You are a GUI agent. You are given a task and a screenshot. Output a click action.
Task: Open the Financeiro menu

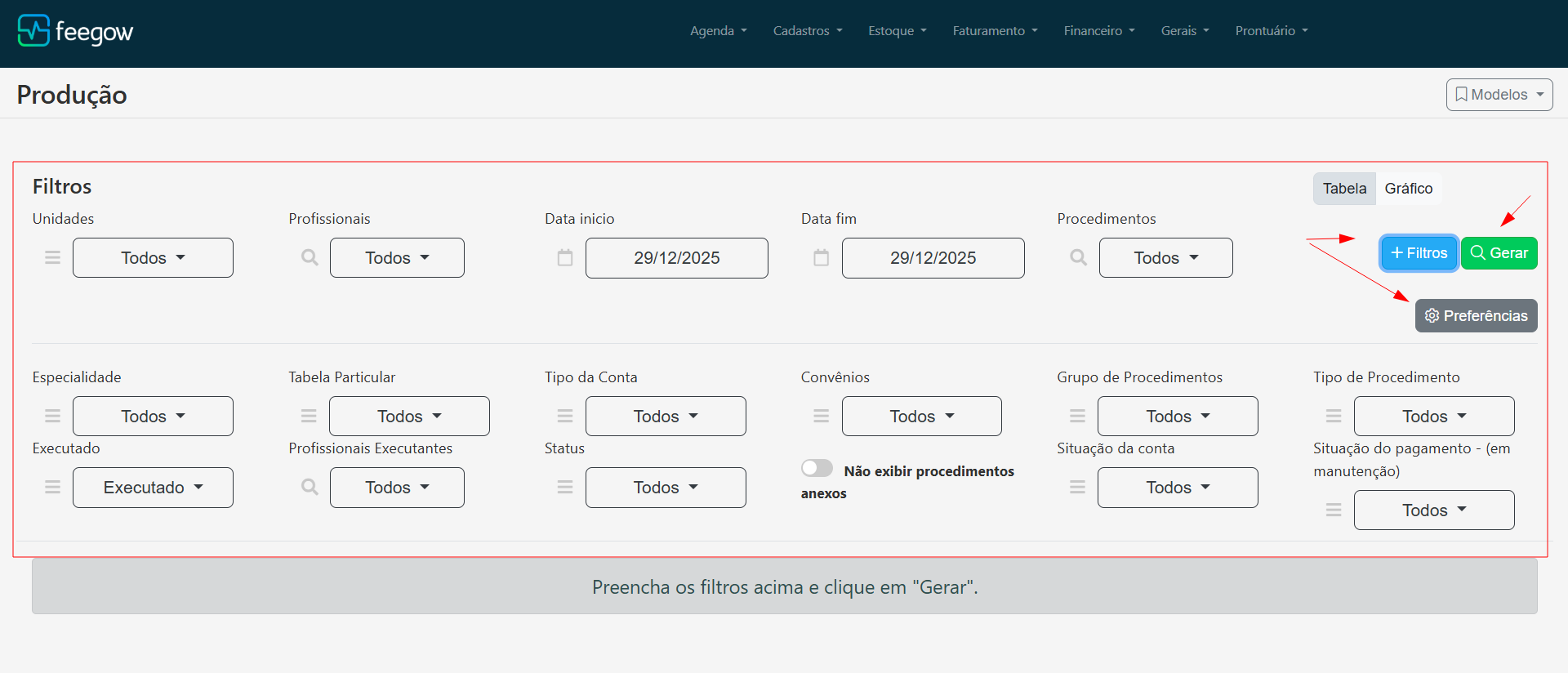pos(1099,30)
